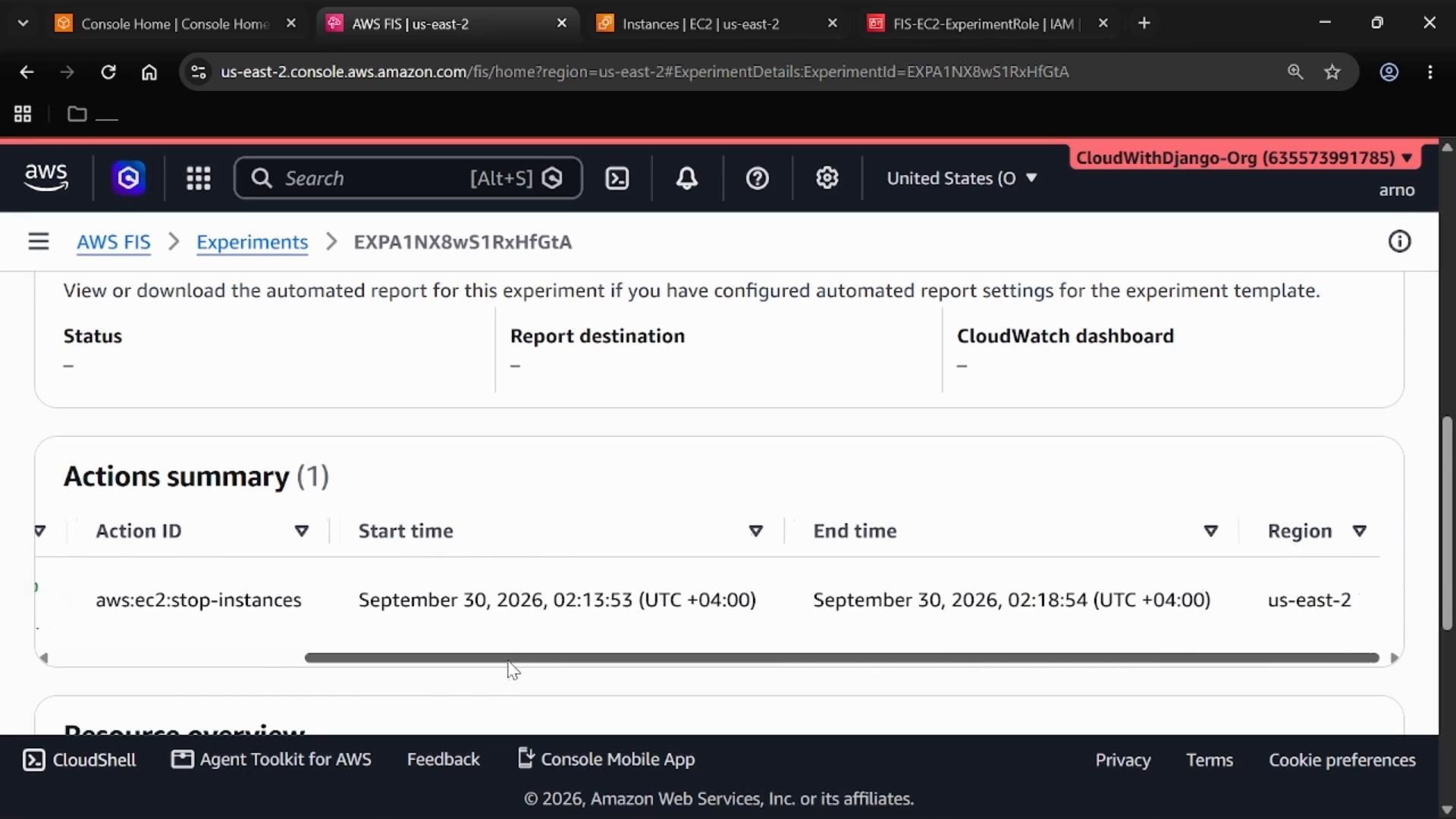Sort by the Region column arrow
Viewport: 1456px width, 819px height.
(1359, 531)
